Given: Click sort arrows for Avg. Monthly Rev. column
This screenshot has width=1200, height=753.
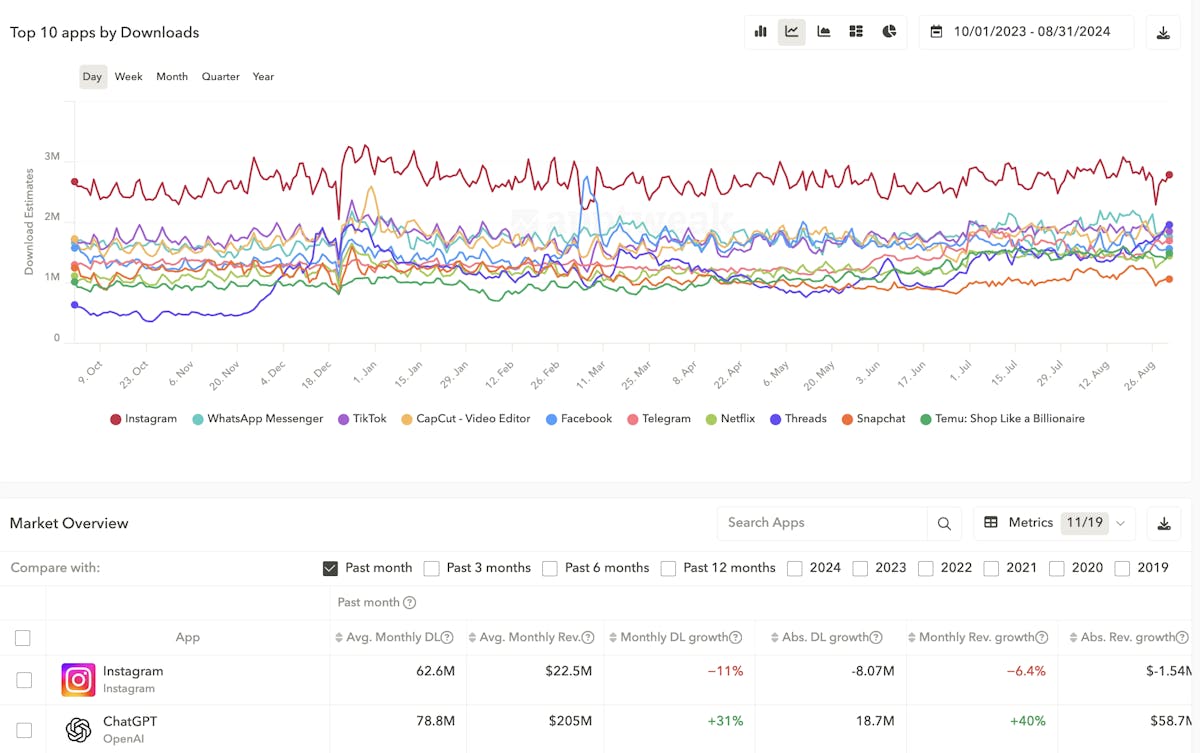Looking at the screenshot, I should point(473,638).
